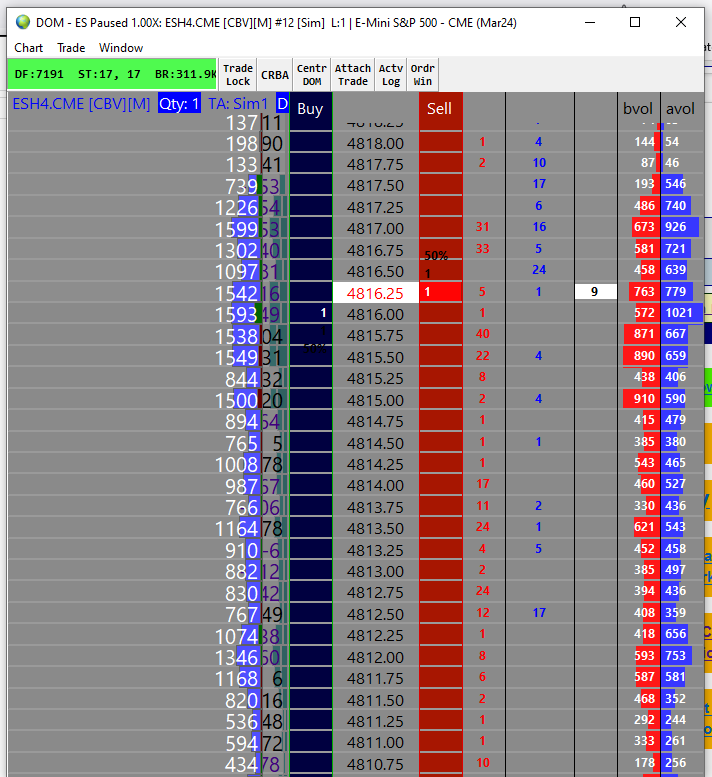Click the price 4810.75 cell
Image resolution: width=712 pixels, height=777 pixels.
pyautogui.click(x=375, y=764)
